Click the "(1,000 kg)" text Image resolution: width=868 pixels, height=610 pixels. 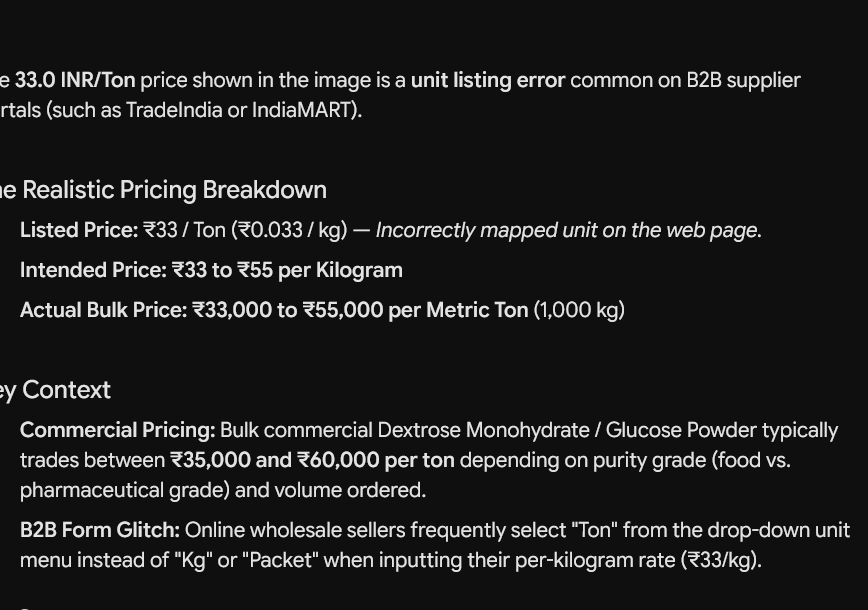tap(579, 311)
